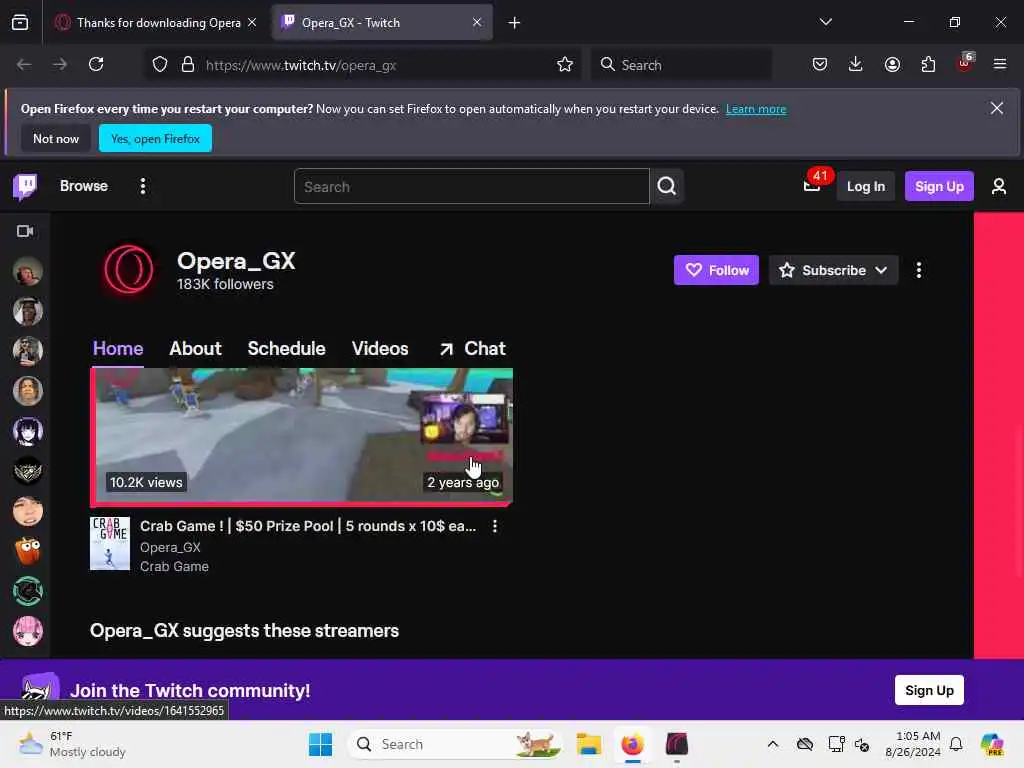
Task: Play the Crab Game video thumbnail
Action: click(302, 436)
